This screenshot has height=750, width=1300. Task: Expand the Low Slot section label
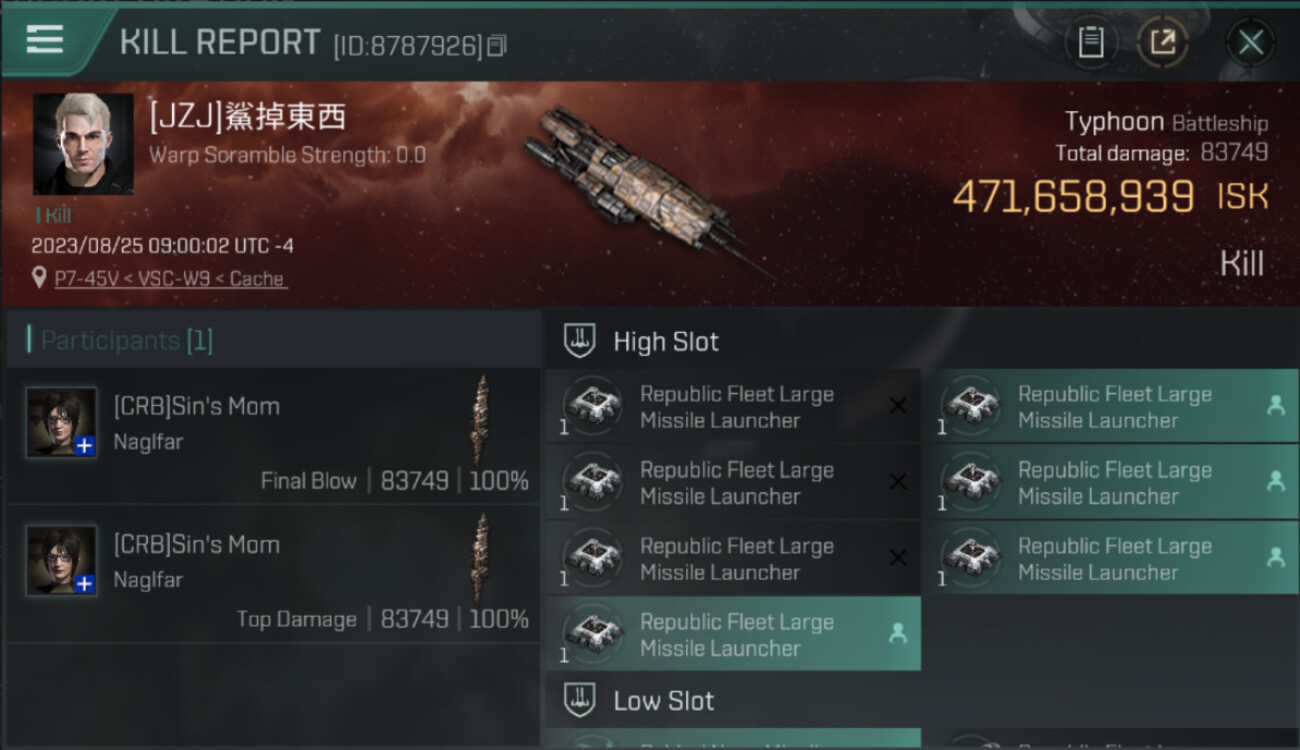coord(664,701)
